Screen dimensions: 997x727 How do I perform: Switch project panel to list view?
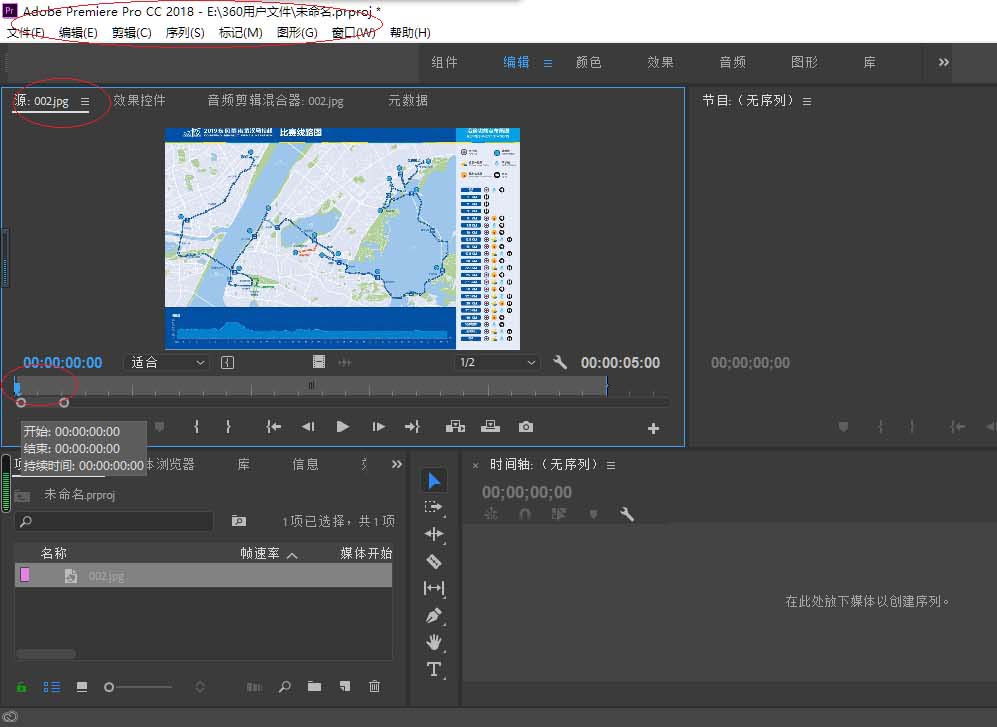(51, 687)
